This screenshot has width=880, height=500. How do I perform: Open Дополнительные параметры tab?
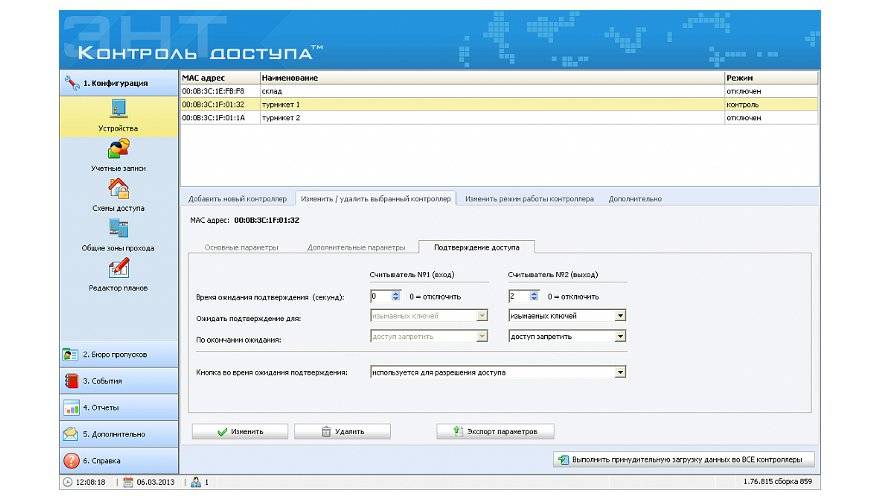tap(356, 247)
